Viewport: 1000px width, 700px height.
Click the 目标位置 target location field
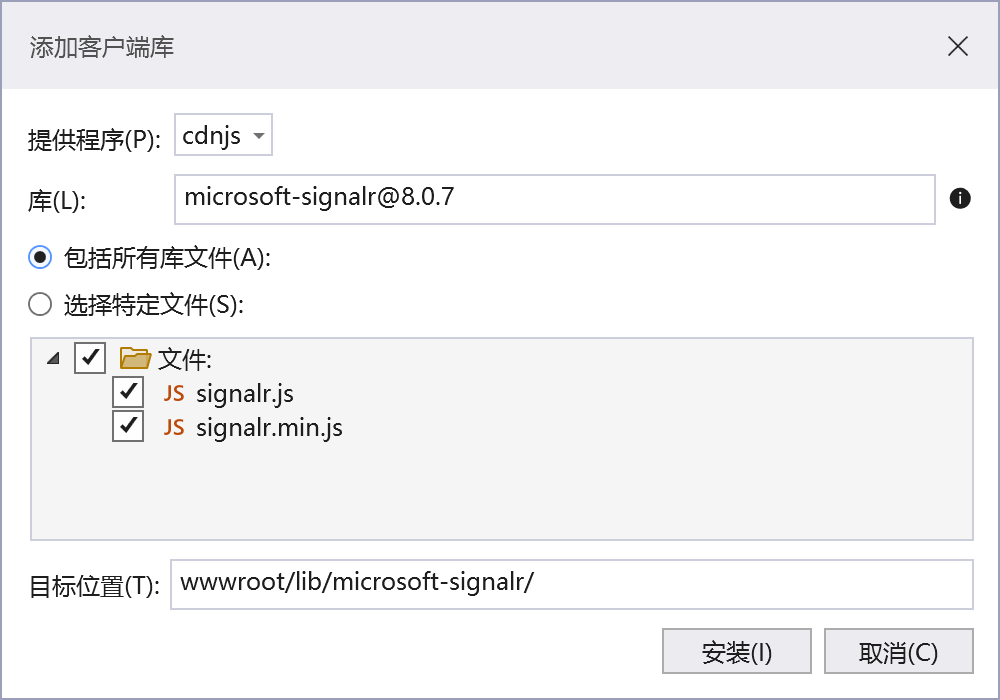click(571, 584)
